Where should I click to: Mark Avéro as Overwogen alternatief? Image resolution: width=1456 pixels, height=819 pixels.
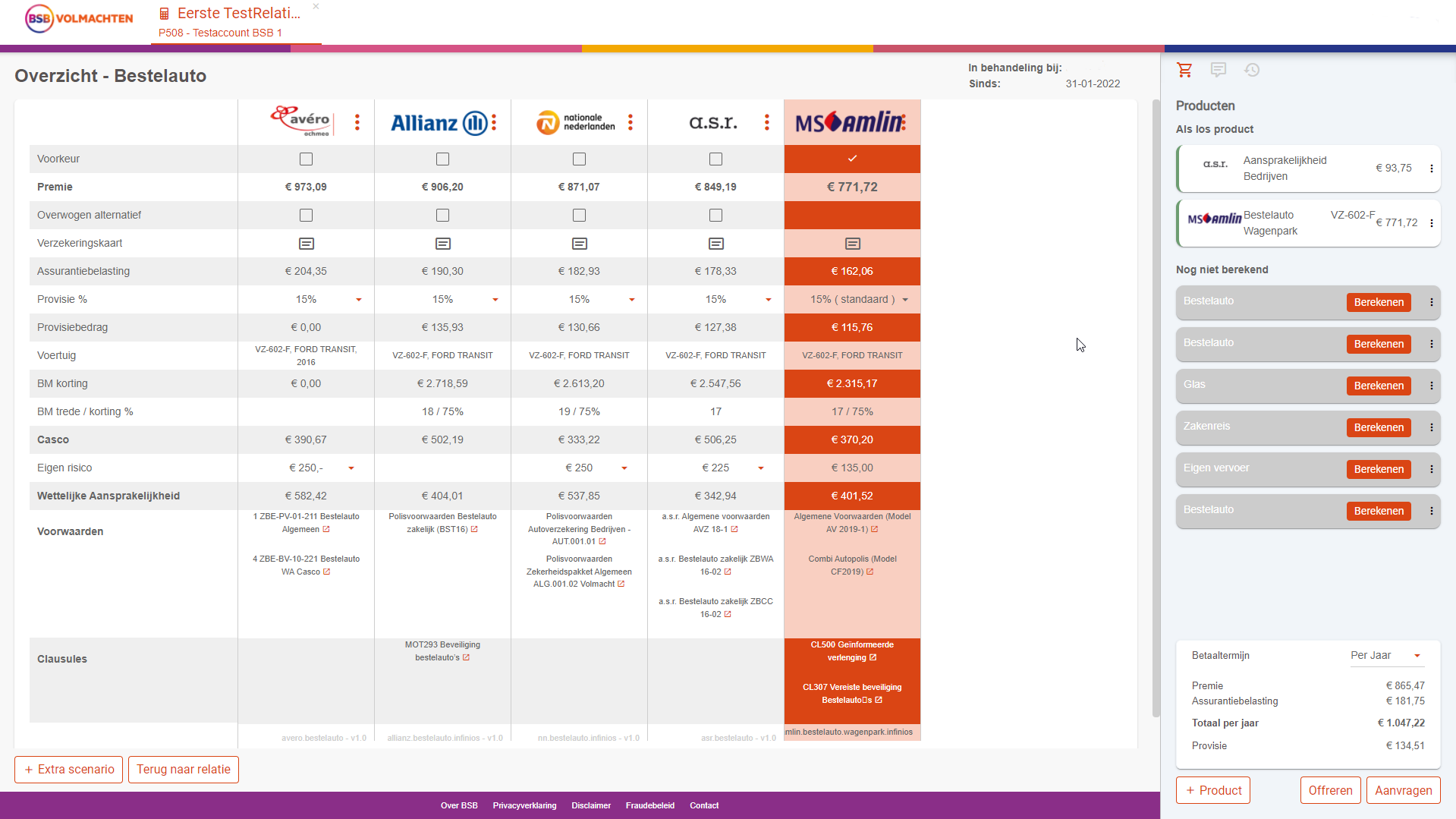pos(307,216)
